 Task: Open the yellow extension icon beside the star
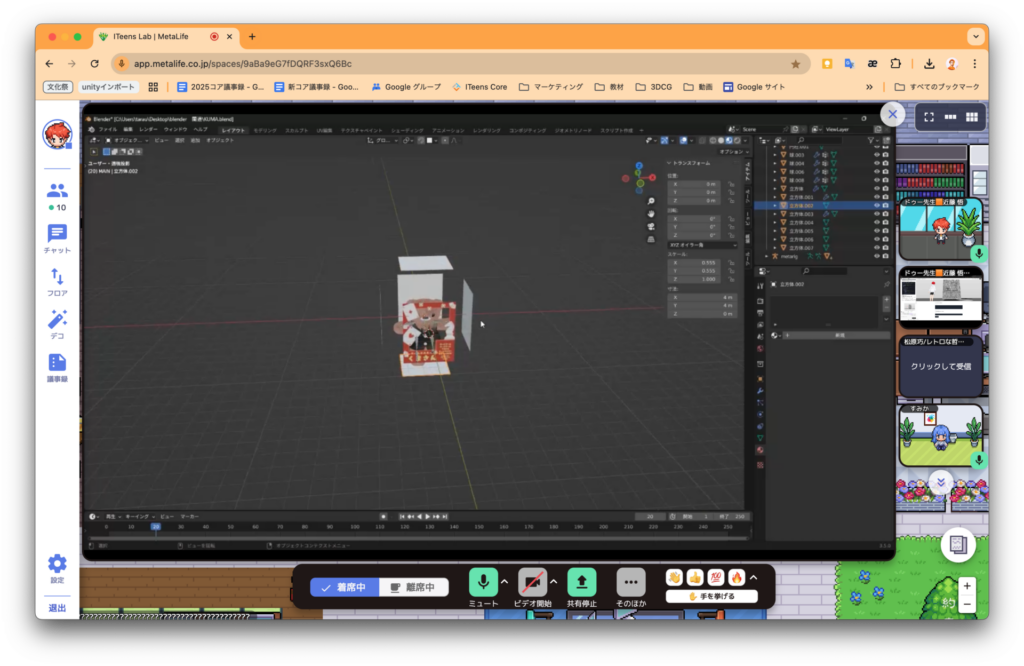tap(827, 63)
